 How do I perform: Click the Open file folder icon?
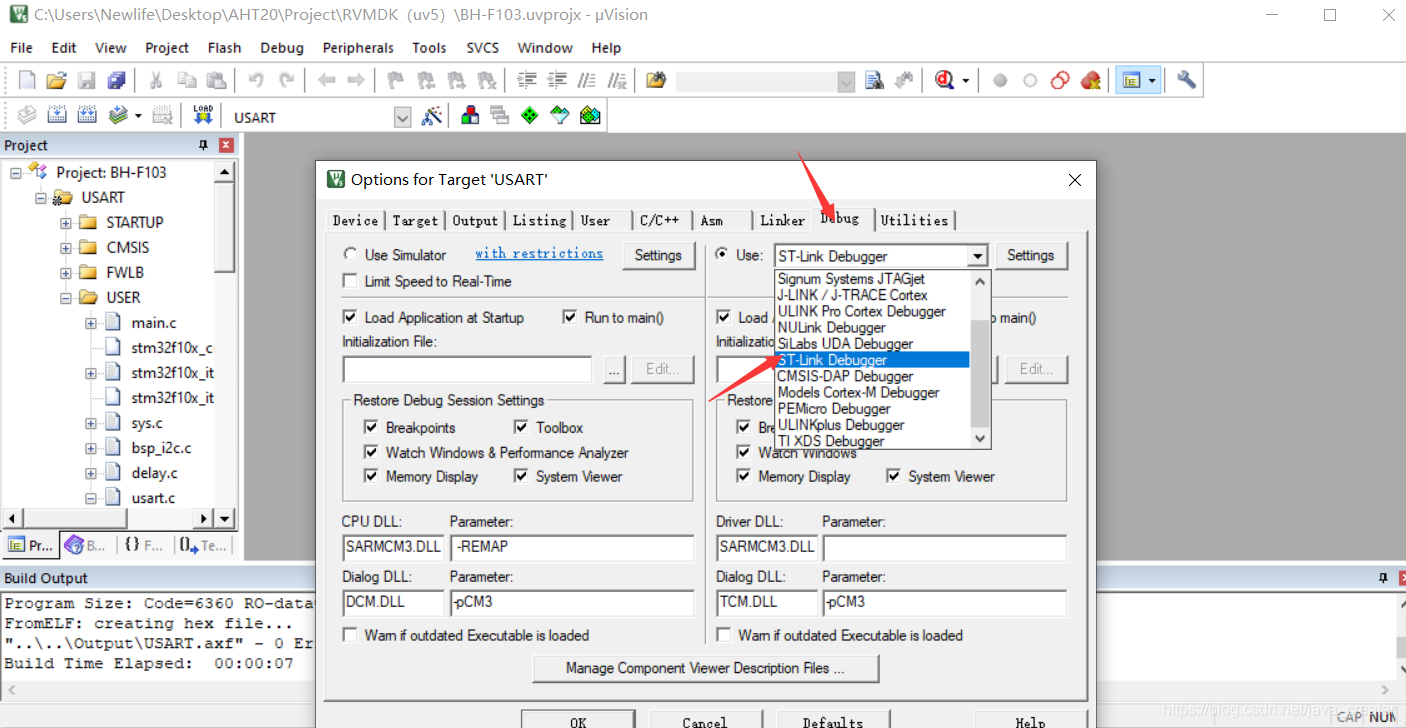[x=57, y=81]
